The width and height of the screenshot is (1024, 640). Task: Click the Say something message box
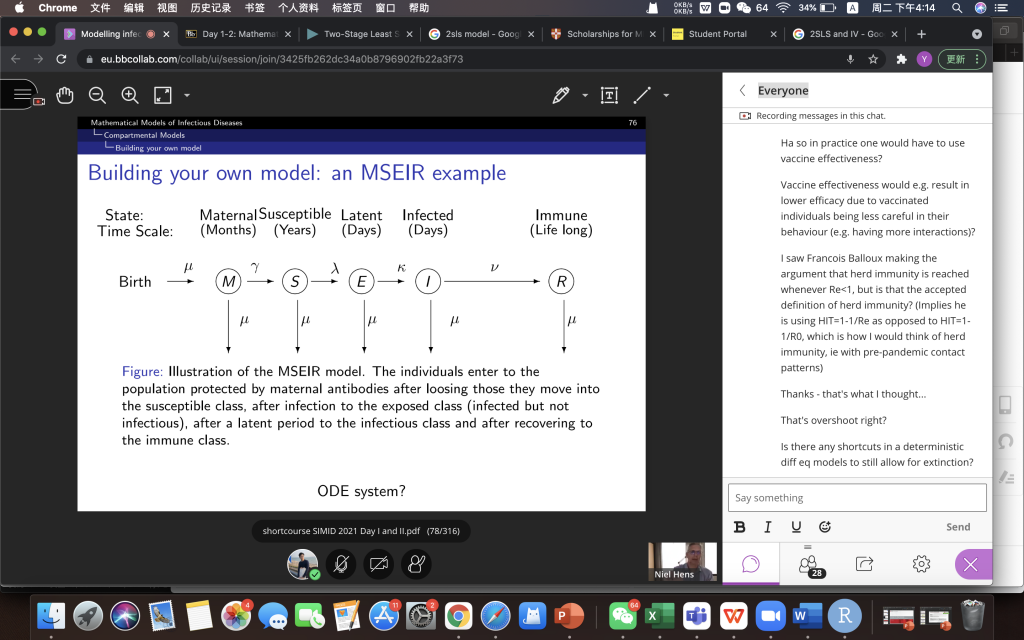857,498
